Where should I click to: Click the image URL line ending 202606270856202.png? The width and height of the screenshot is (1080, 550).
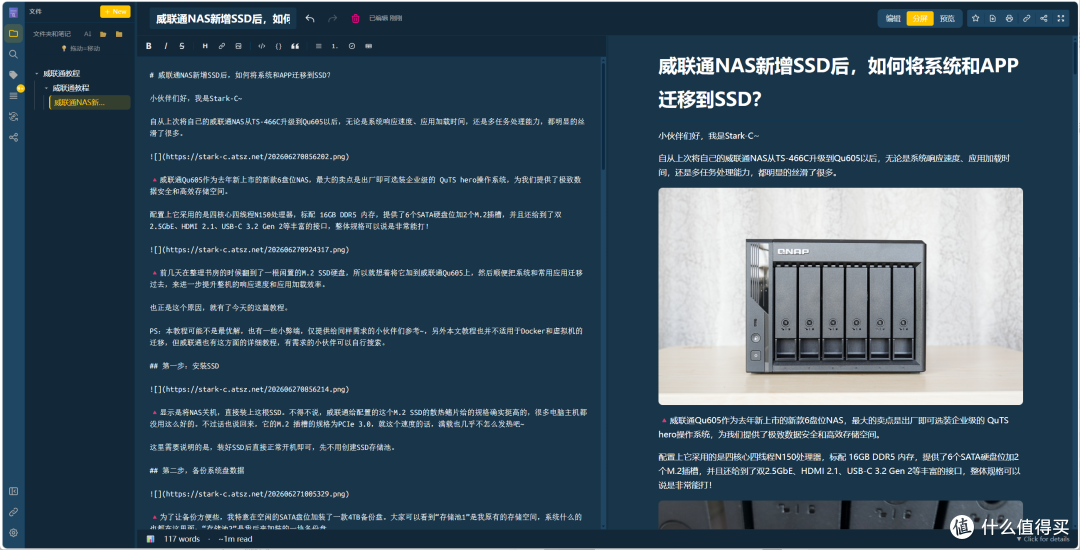249,156
